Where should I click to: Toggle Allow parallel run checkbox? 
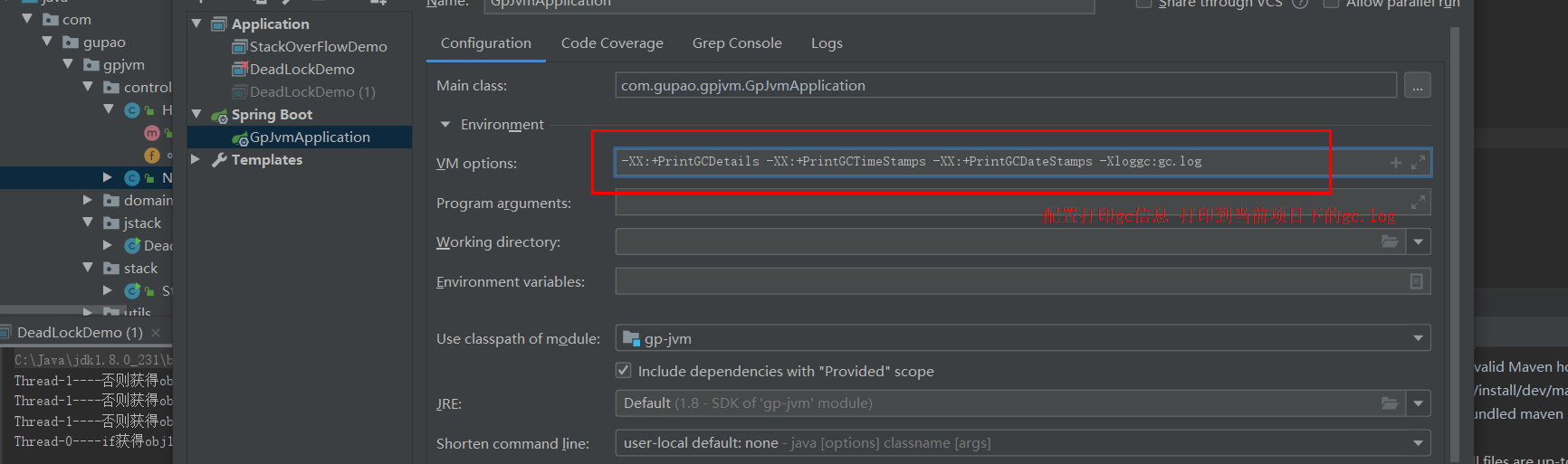pos(1331,3)
